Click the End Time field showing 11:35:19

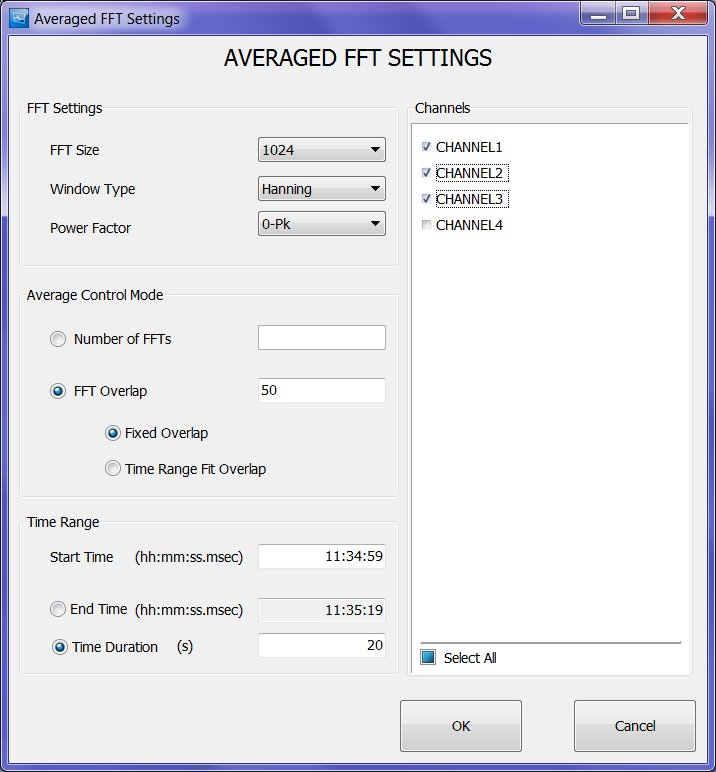(322, 610)
